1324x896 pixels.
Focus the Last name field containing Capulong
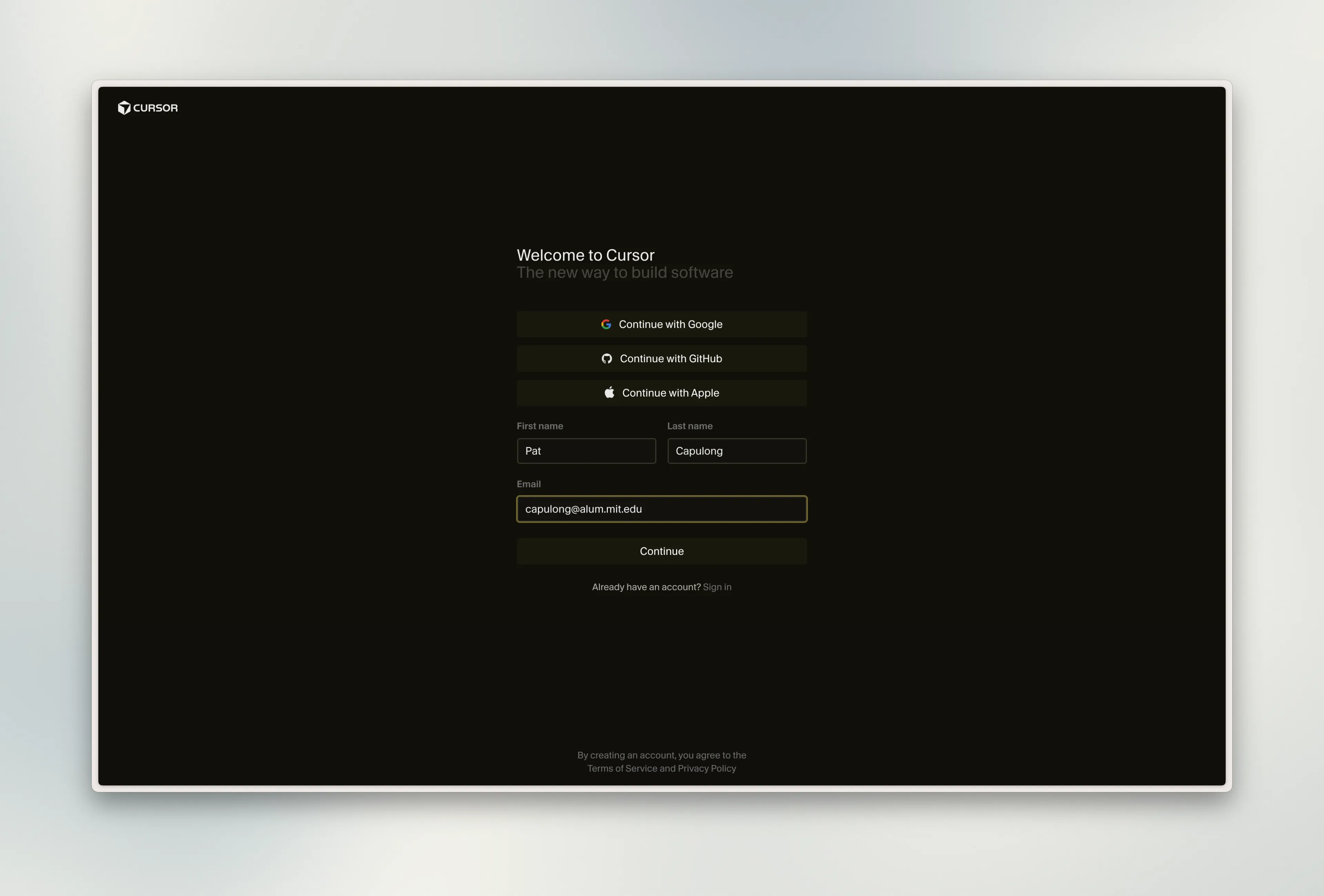pos(736,451)
